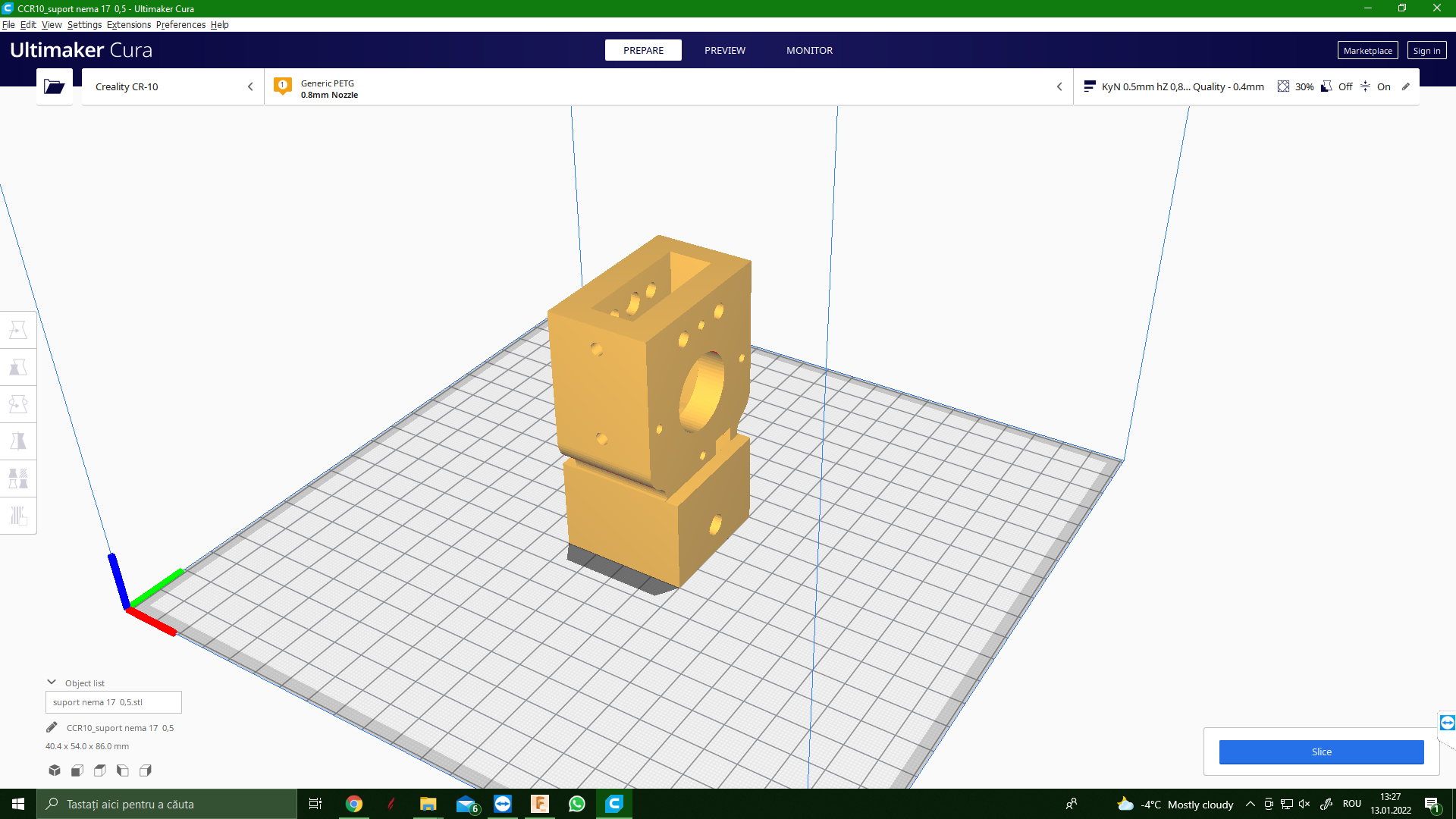The image size is (1456, 819).
Task: Select the Mirror tool
Action: tap(18, 441)
